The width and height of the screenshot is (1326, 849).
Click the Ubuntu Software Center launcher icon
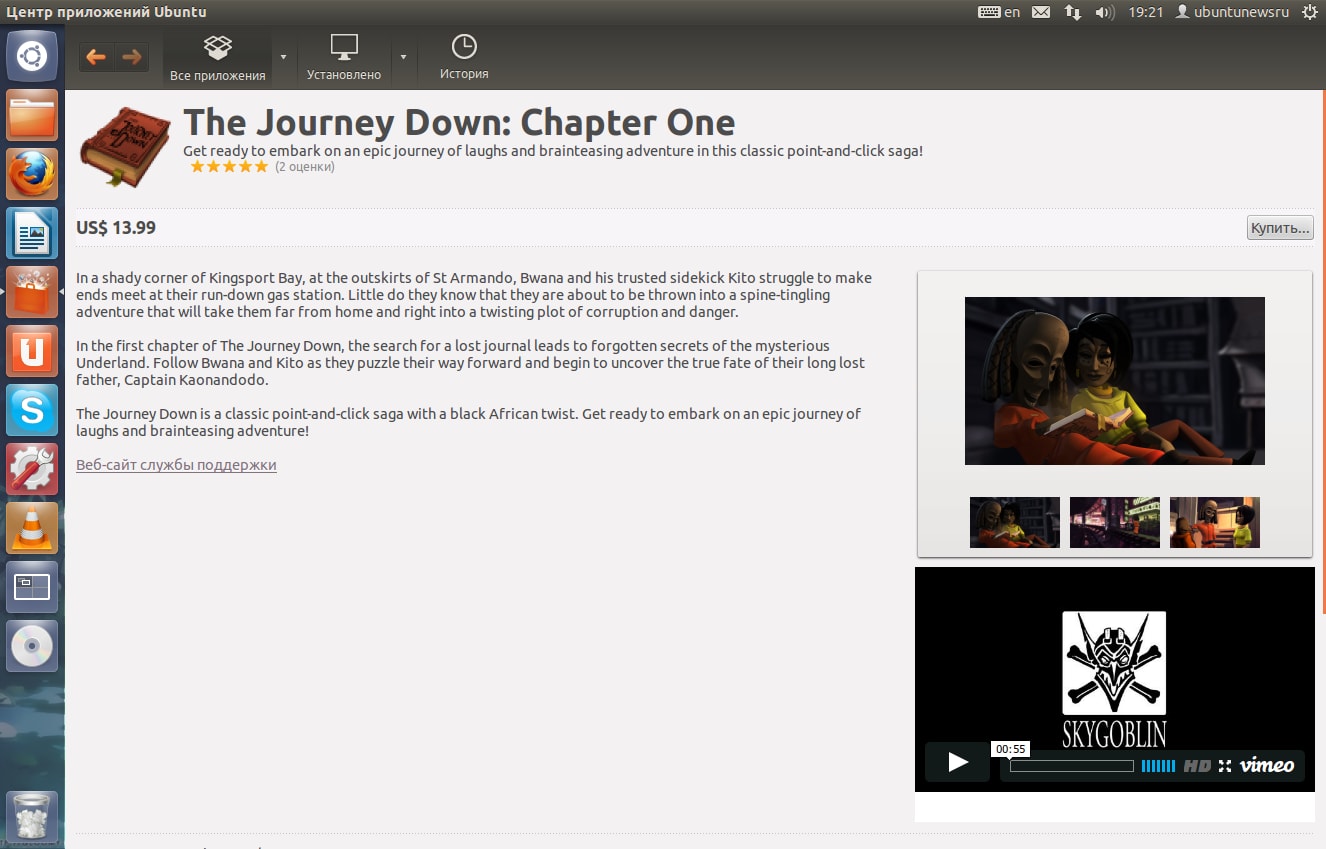32,292
